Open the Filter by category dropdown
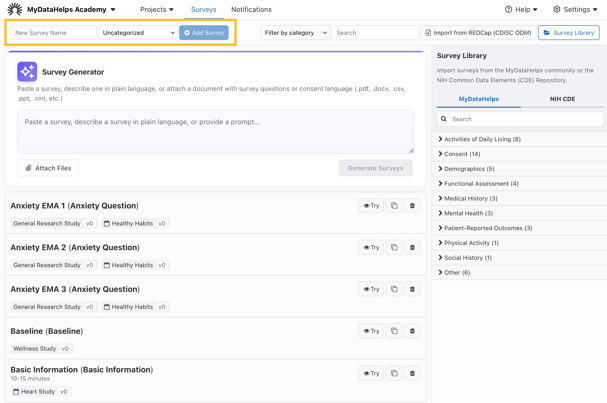 click(x=295, y=33)
